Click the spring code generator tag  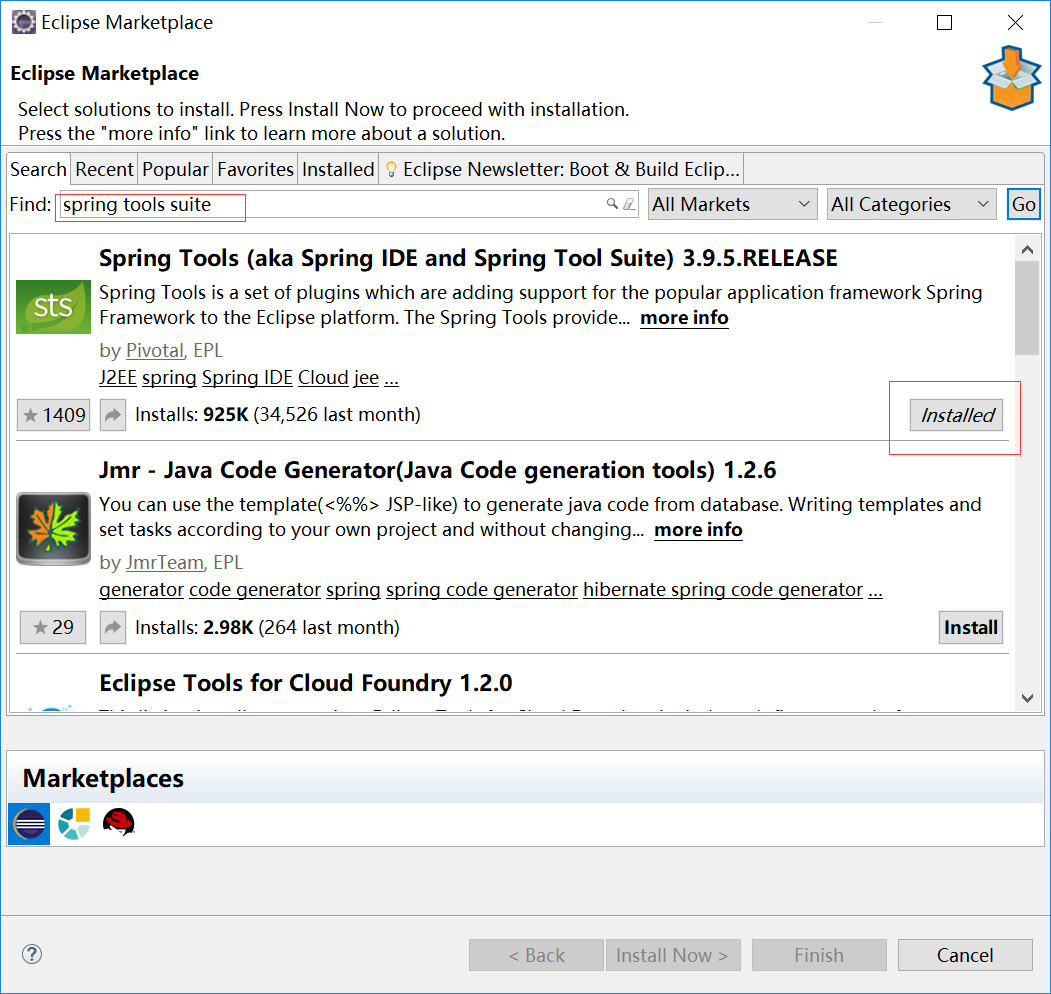click(481, 589)
